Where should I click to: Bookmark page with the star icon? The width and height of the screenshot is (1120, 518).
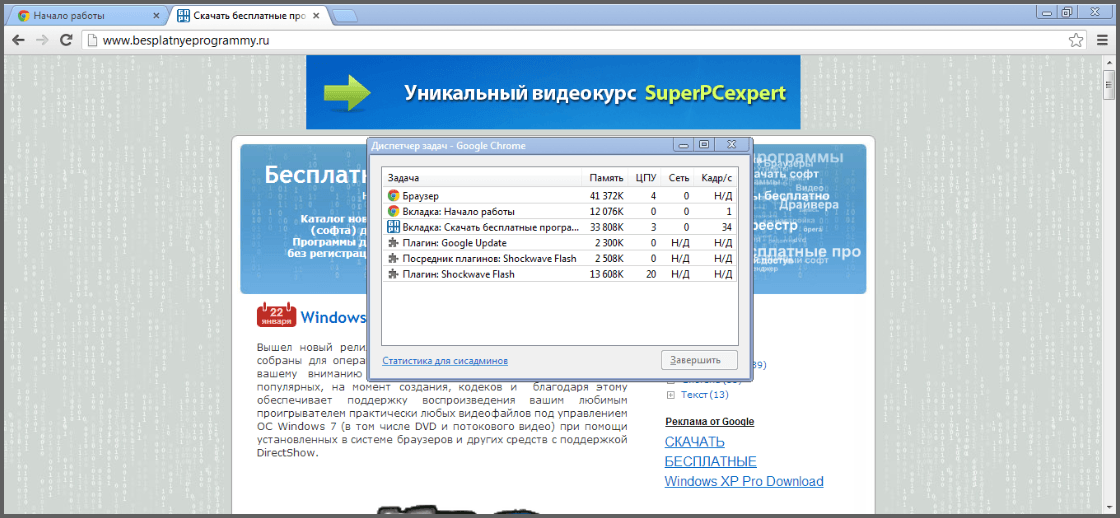tap(1076, 41)
